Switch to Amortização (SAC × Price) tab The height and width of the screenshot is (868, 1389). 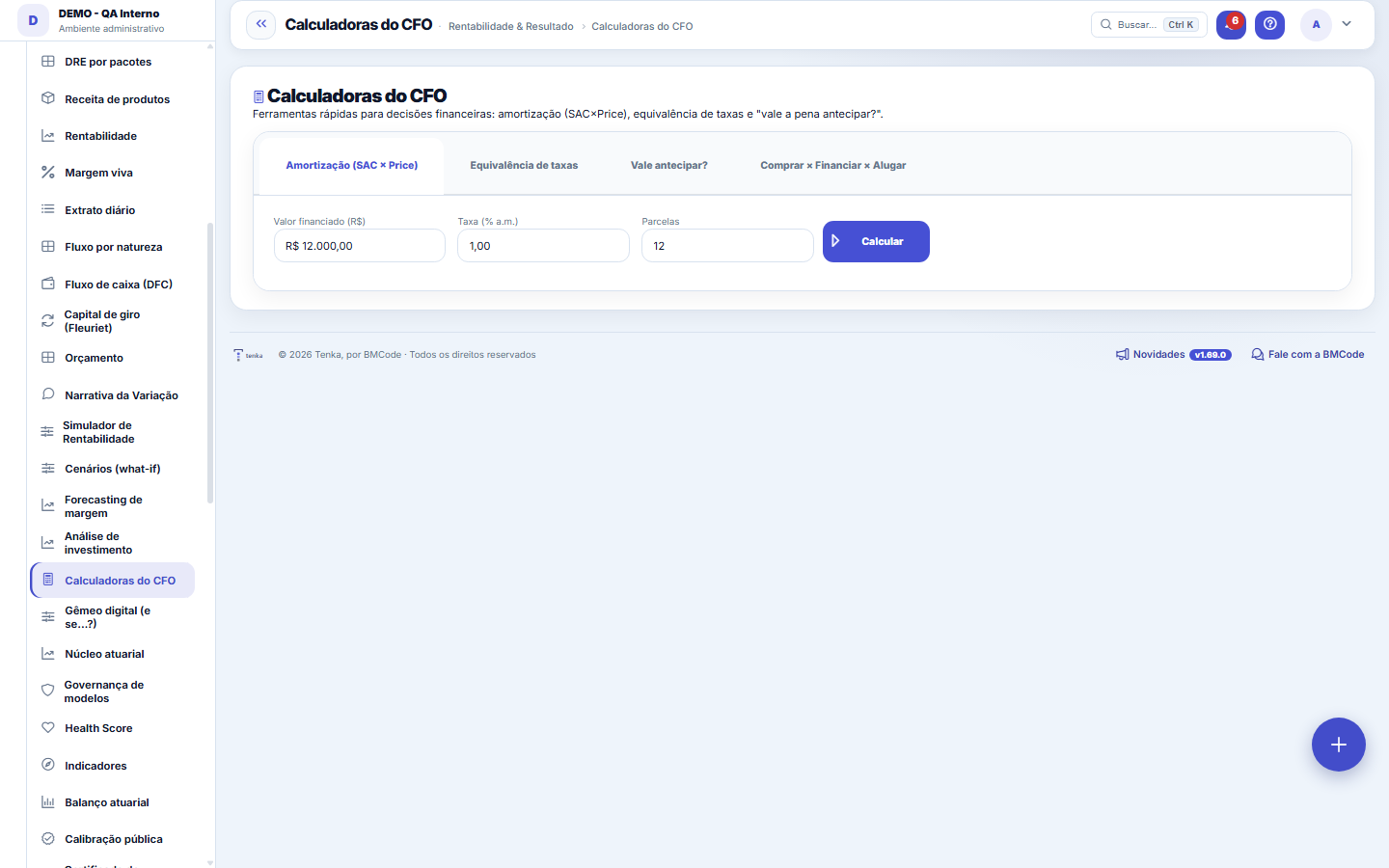pos(352,166)
